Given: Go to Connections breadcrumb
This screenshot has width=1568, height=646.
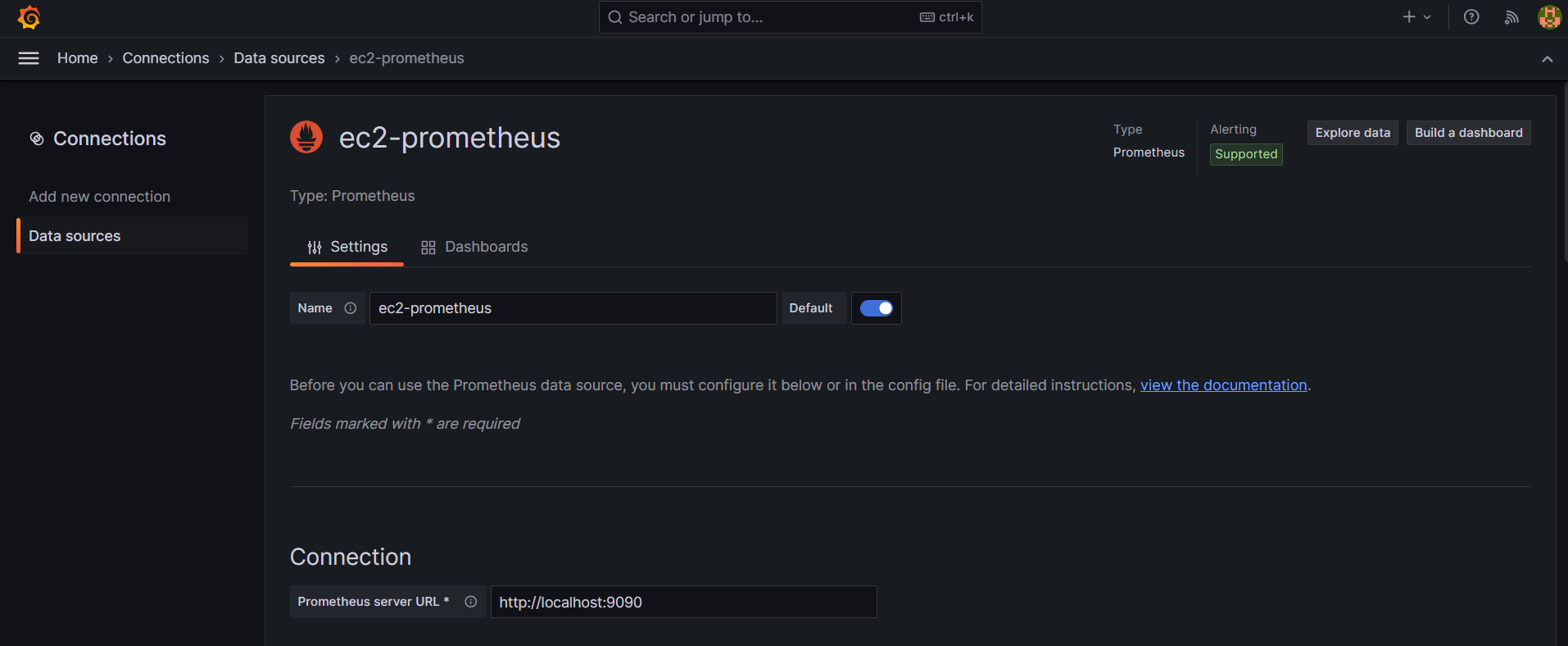Looking at the screenshot, I should (165, 58).
